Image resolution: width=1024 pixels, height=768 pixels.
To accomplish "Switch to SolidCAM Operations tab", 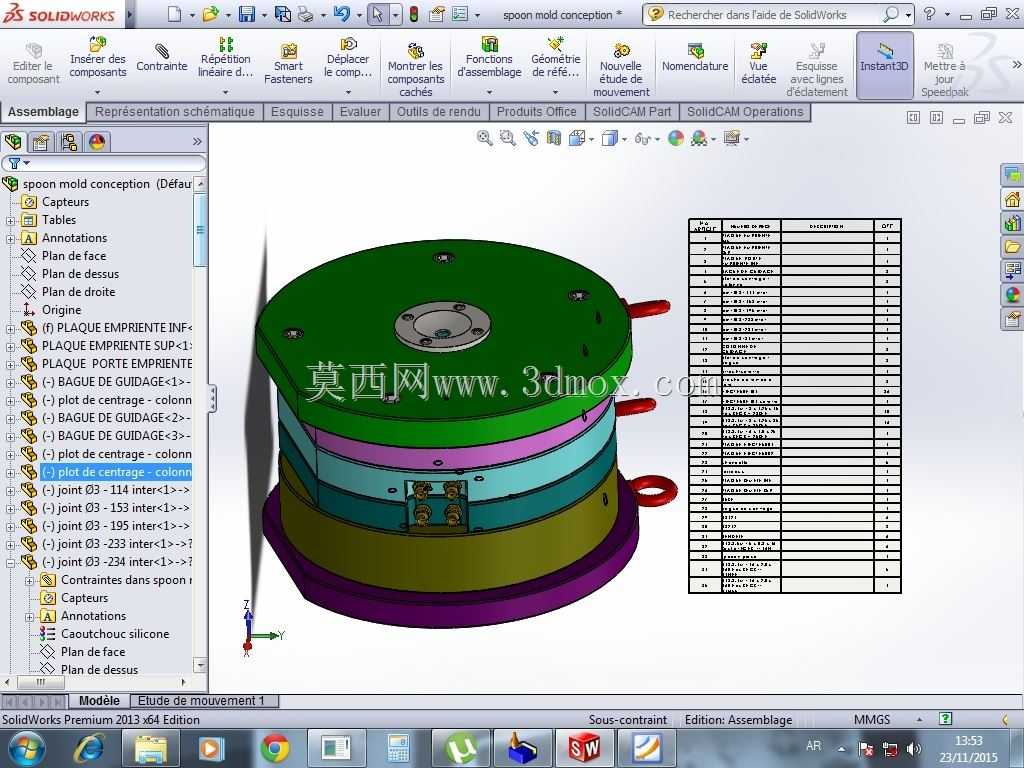I will (745, 112).
